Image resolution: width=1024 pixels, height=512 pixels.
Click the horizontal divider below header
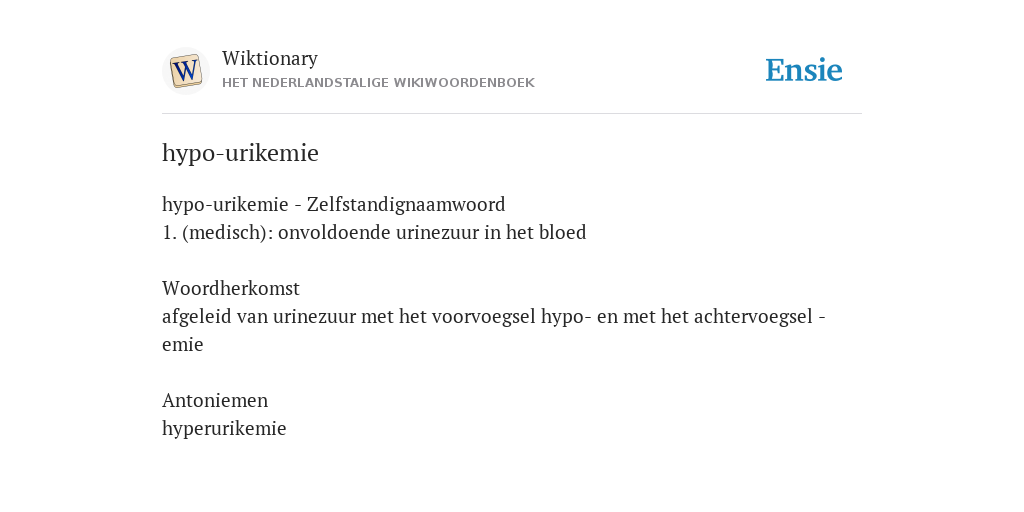(512, 114)
